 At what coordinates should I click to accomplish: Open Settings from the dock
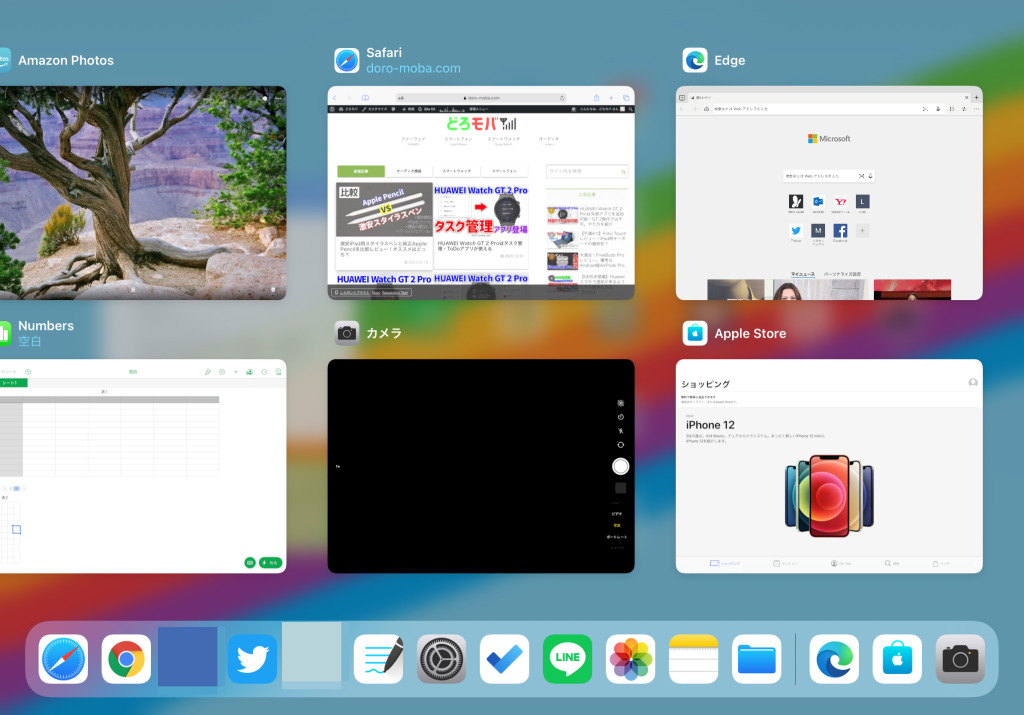pos(441,659)
